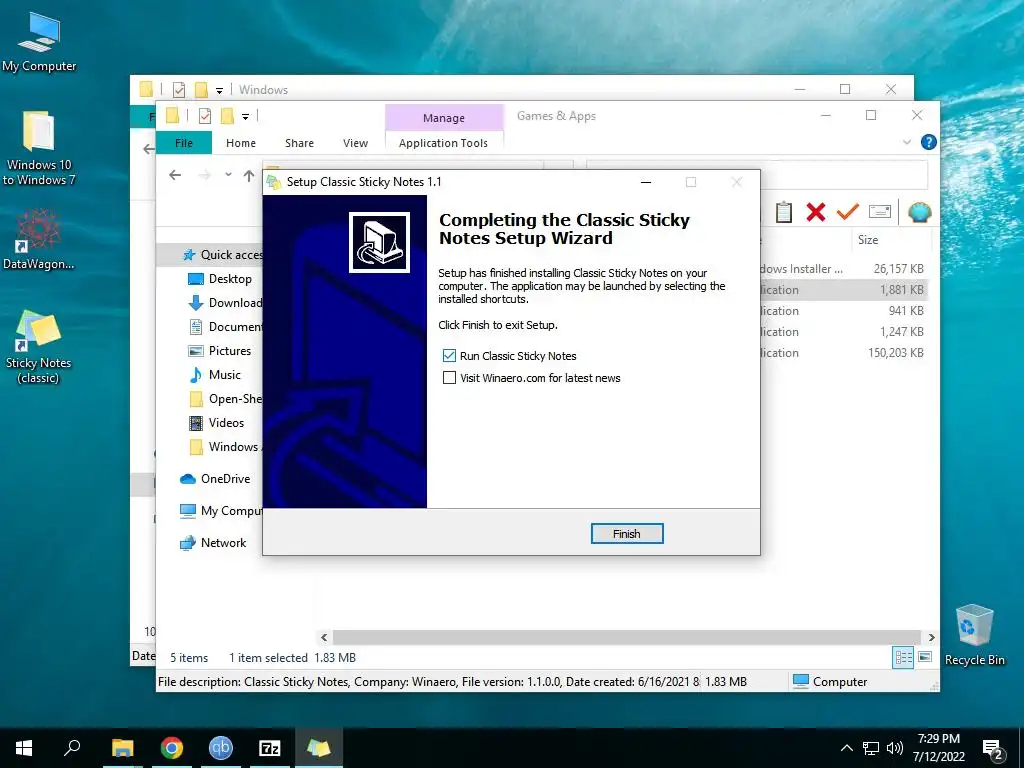Select My Computer in navigation pane
The height and width of the screenshot is (768, 1024).
(221, 511)
